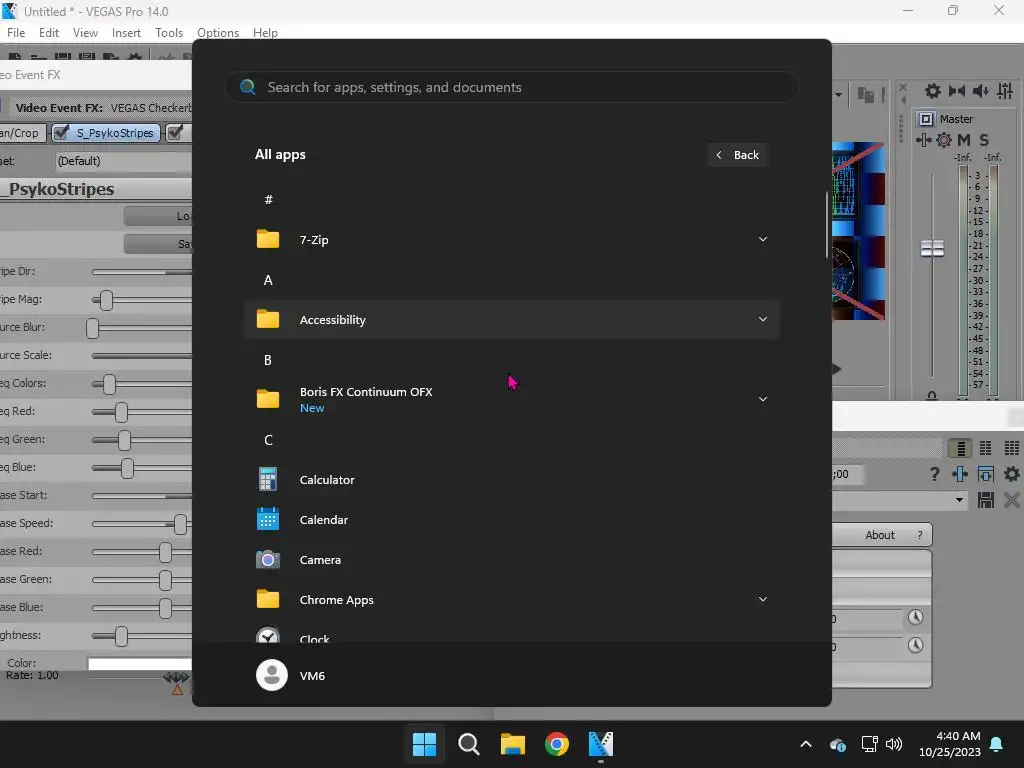
Task: Go Back from All apps
Action: pyautogui.click(x=737, y=155)
